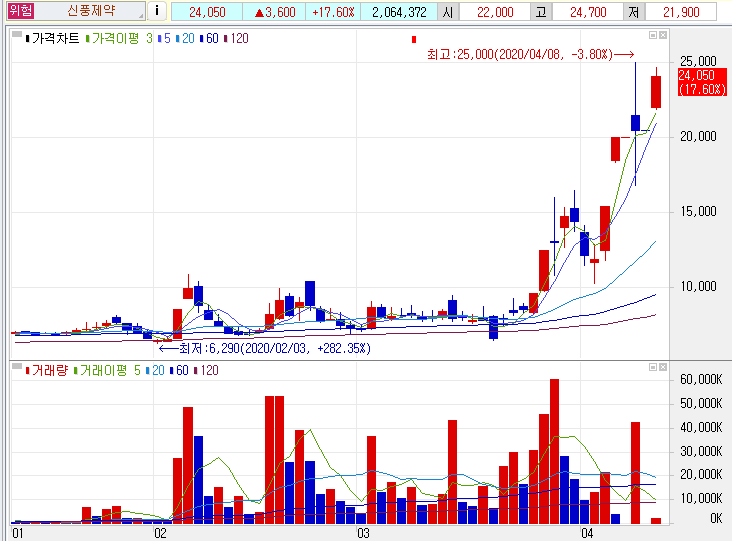Click the trading volume 2,064,372 field

click(x=399, y=12)
